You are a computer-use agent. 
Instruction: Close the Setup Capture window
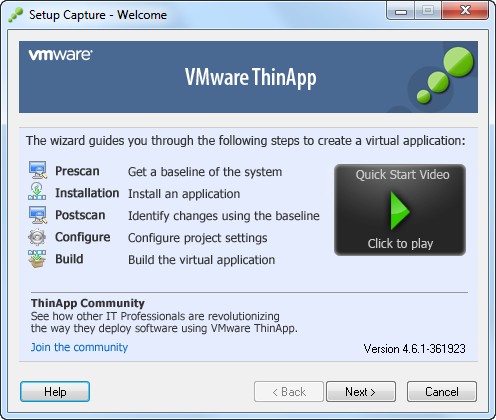[465, 11]
